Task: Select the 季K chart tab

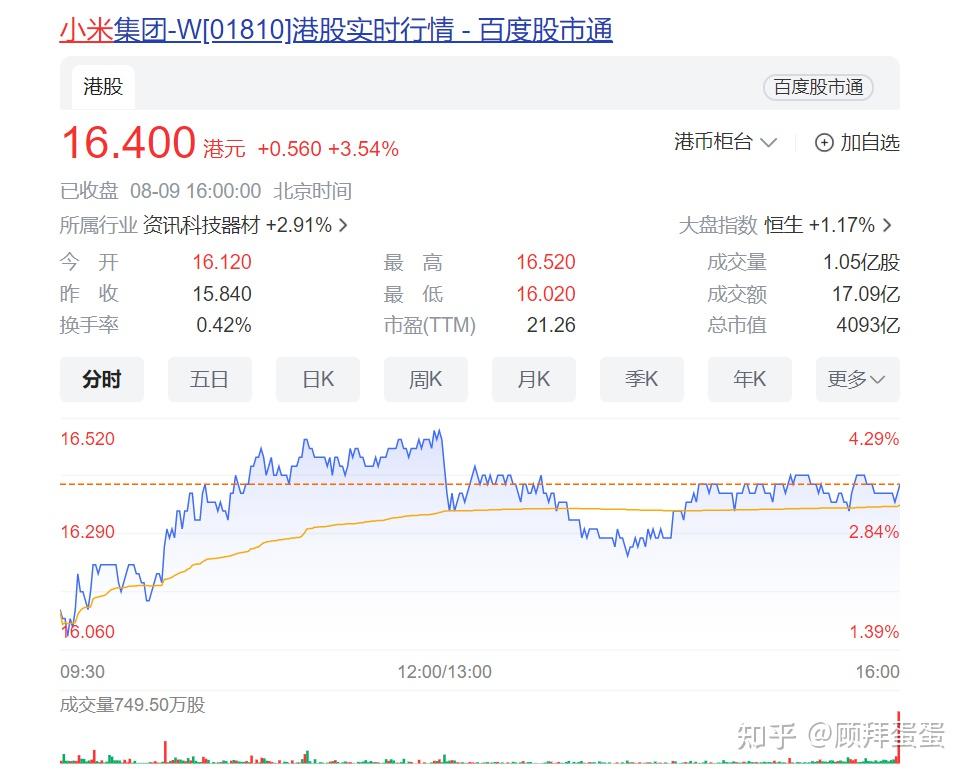Action: pyautogui.click(x=642, y=379)
